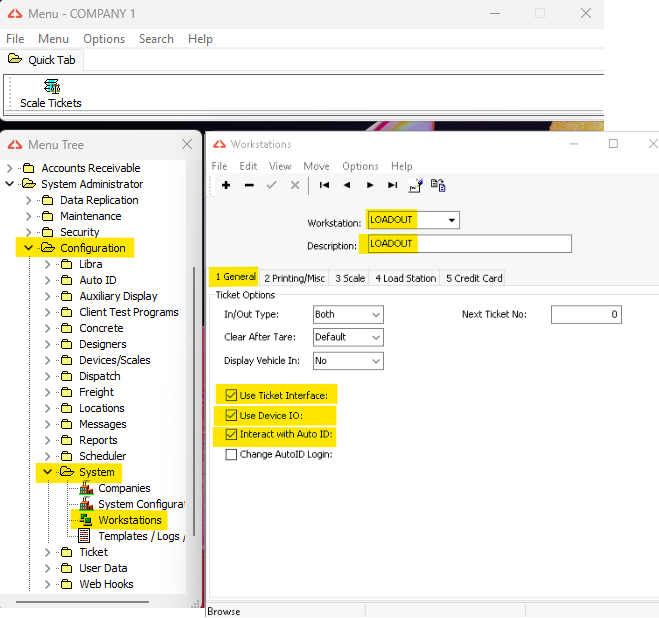
Task: Click the Menu Tree horizontal scrollbar
Action: pos(82,602)
